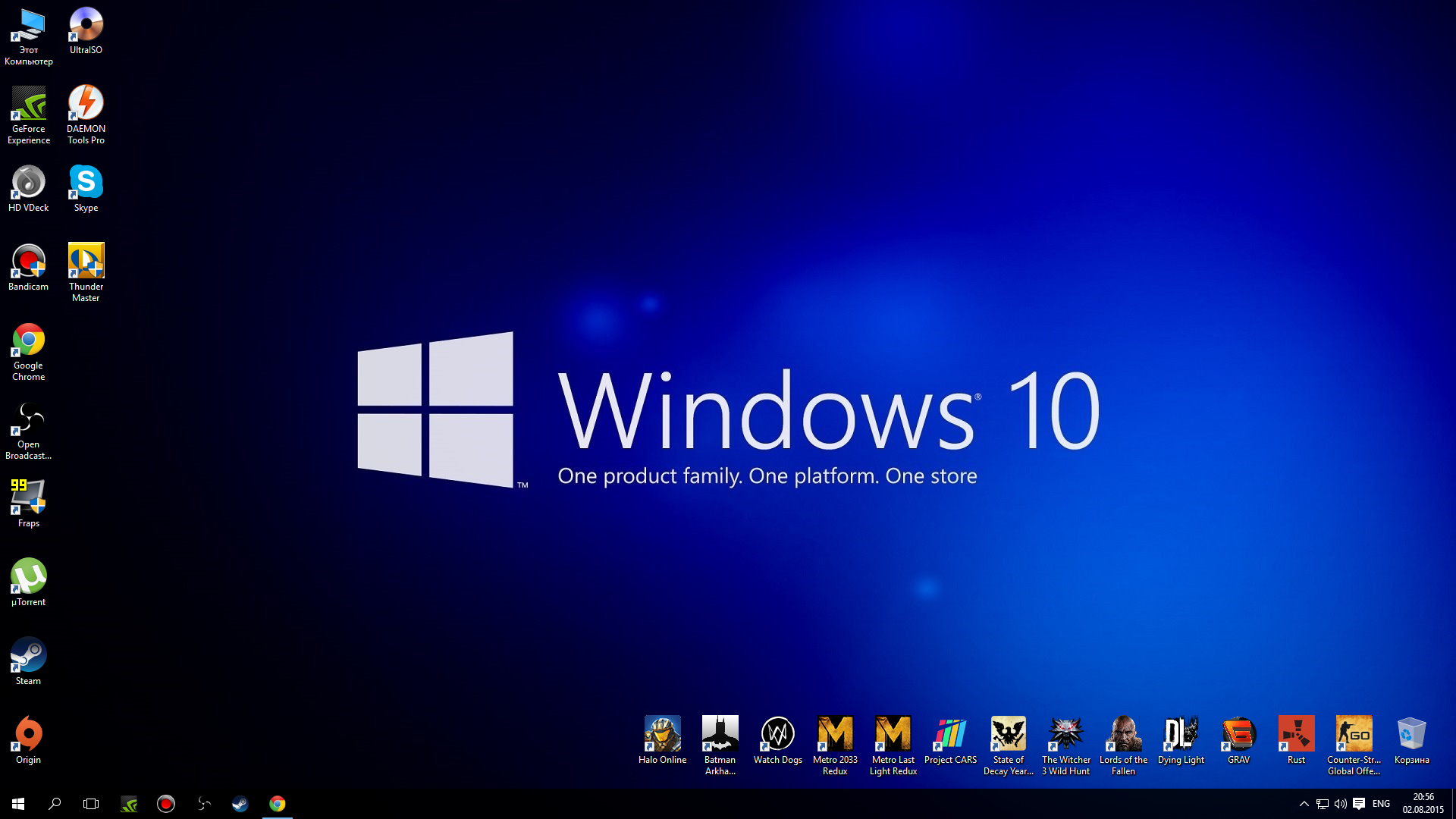The image size is (1456, 819).
Task: Select the Skype desktop shortcut
Action: (86, 188)
